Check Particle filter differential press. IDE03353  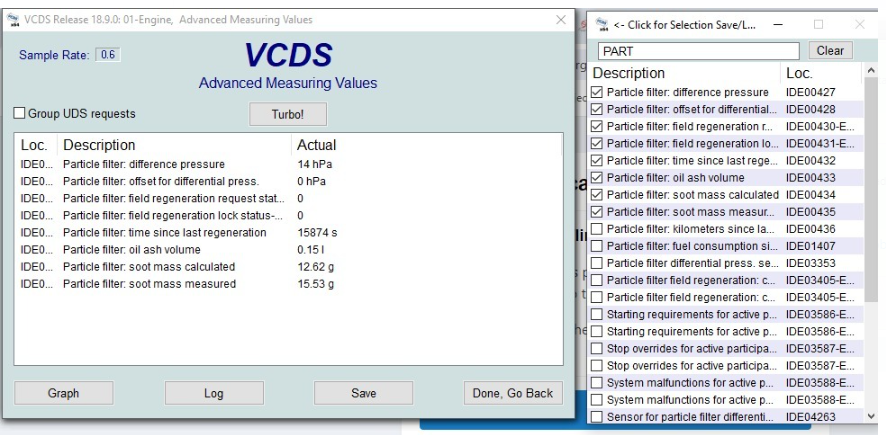tap(597, 263)
